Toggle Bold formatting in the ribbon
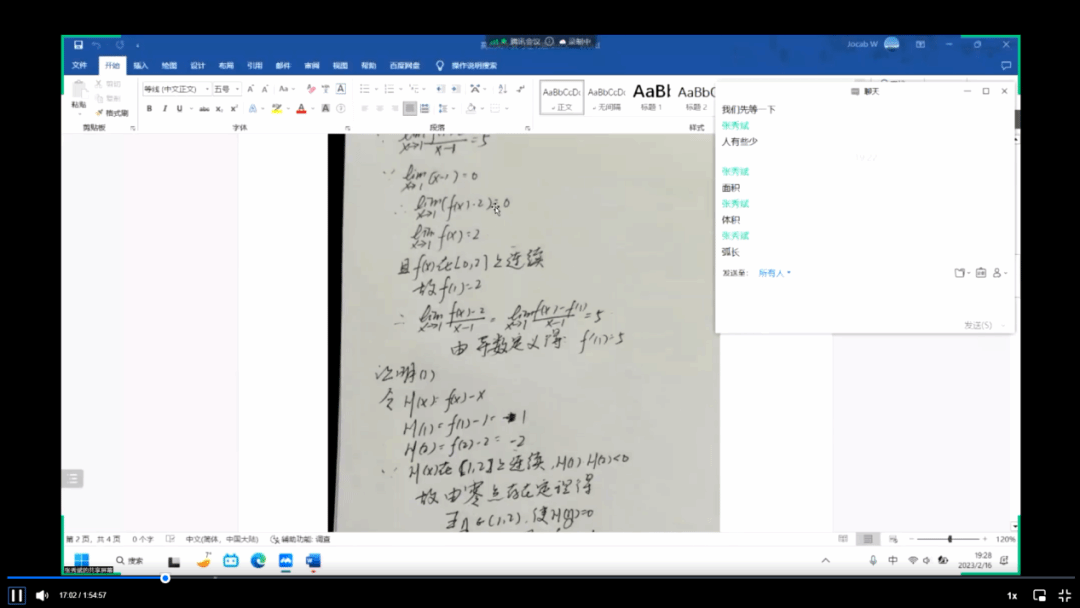 coord(149,108)
